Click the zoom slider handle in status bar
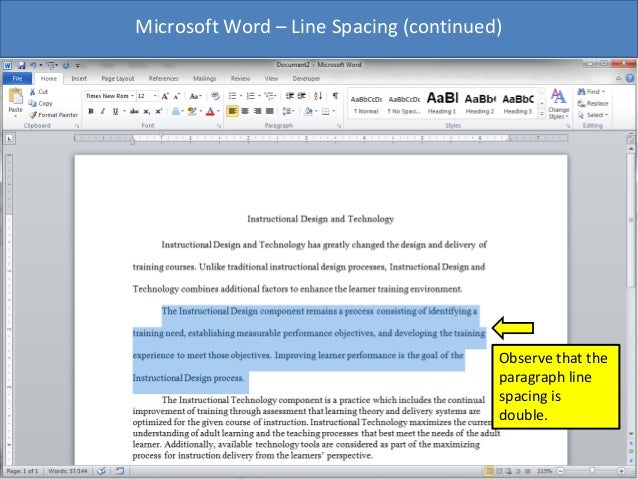 pos(592,471)
